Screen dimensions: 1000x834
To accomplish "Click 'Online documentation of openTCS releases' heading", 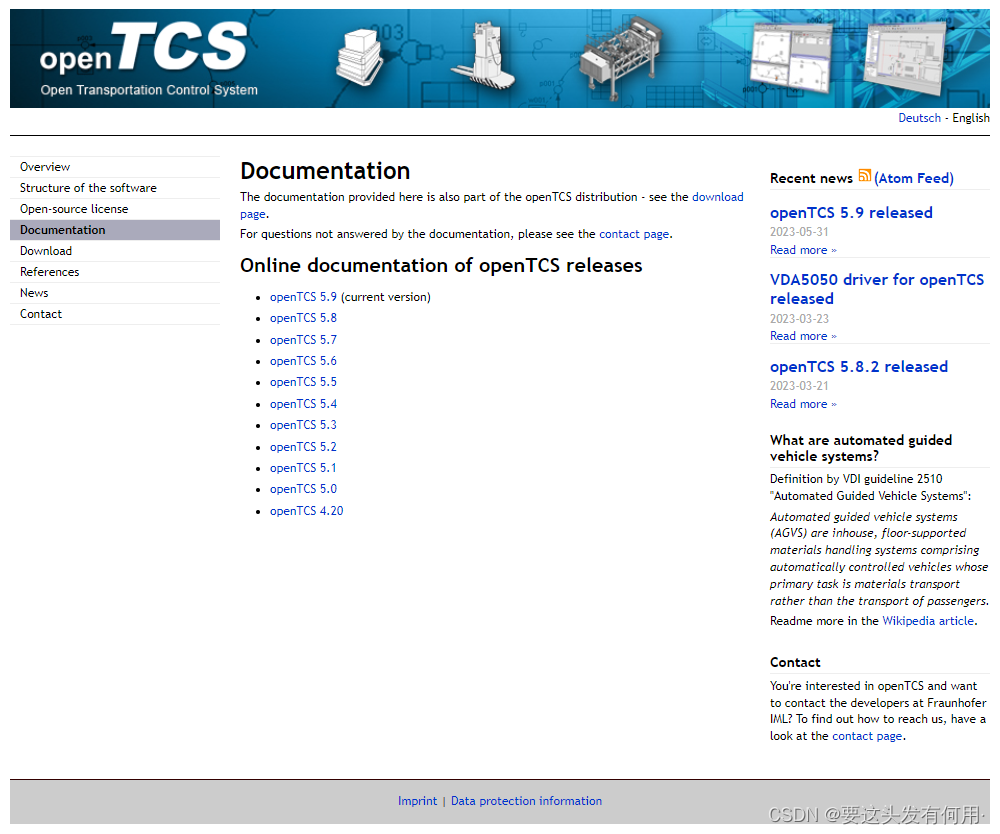I will [441, 265].
